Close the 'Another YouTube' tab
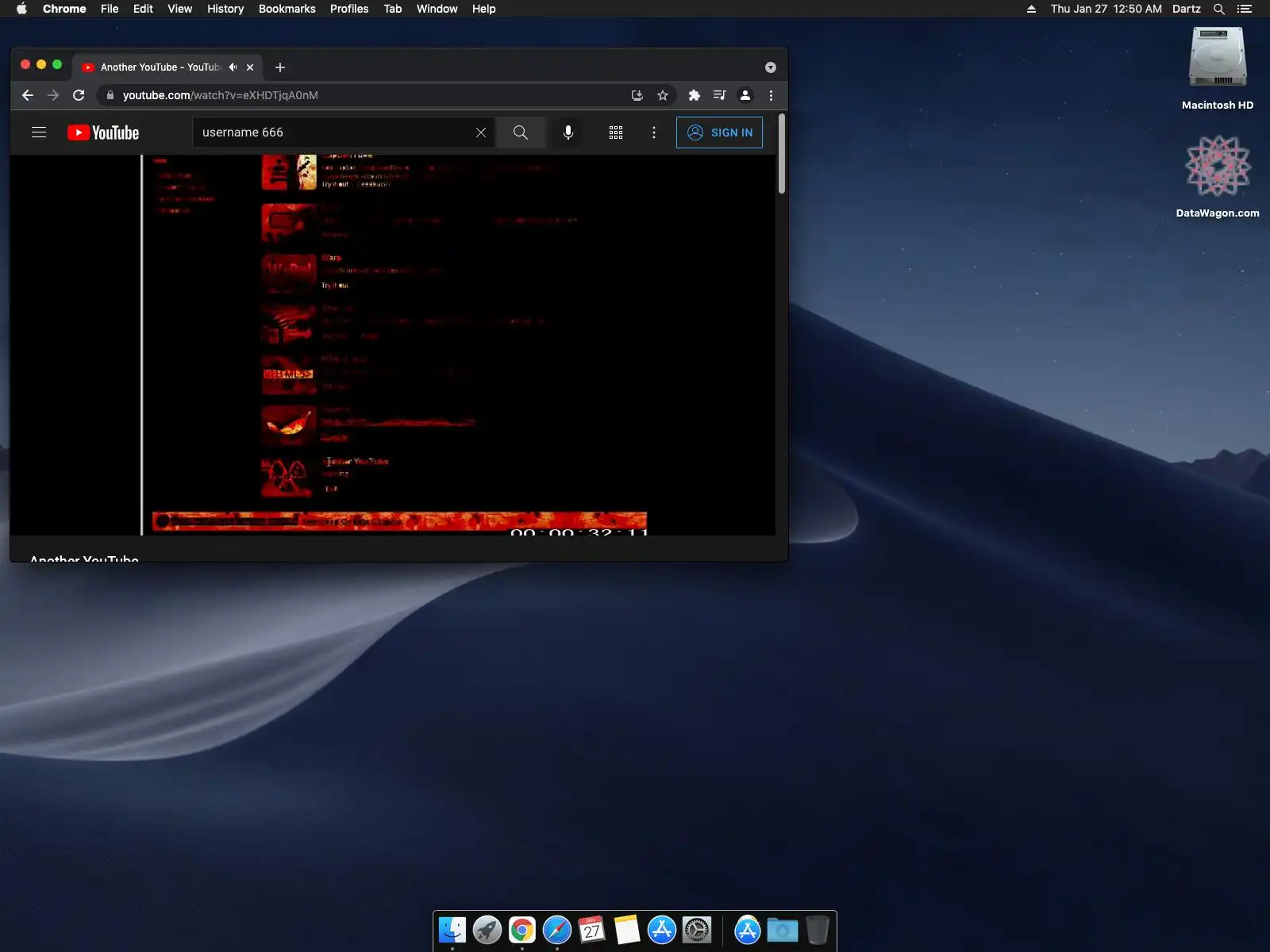 (250, 67)
